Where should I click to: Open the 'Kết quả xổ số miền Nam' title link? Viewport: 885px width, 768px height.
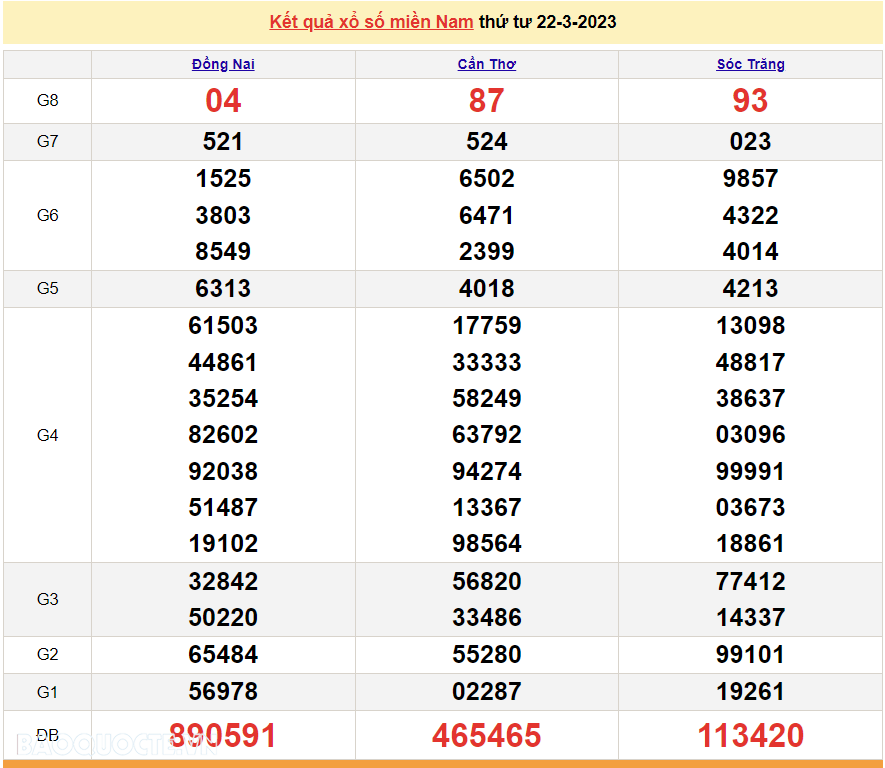pyautogui.click(x=371, y=22)
